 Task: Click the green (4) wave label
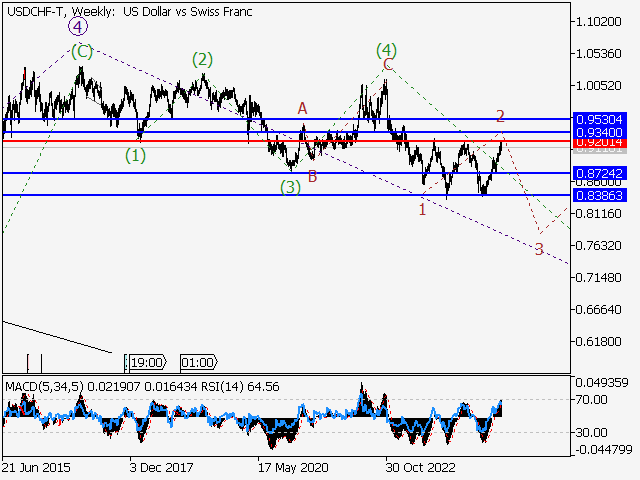(387, 49)
